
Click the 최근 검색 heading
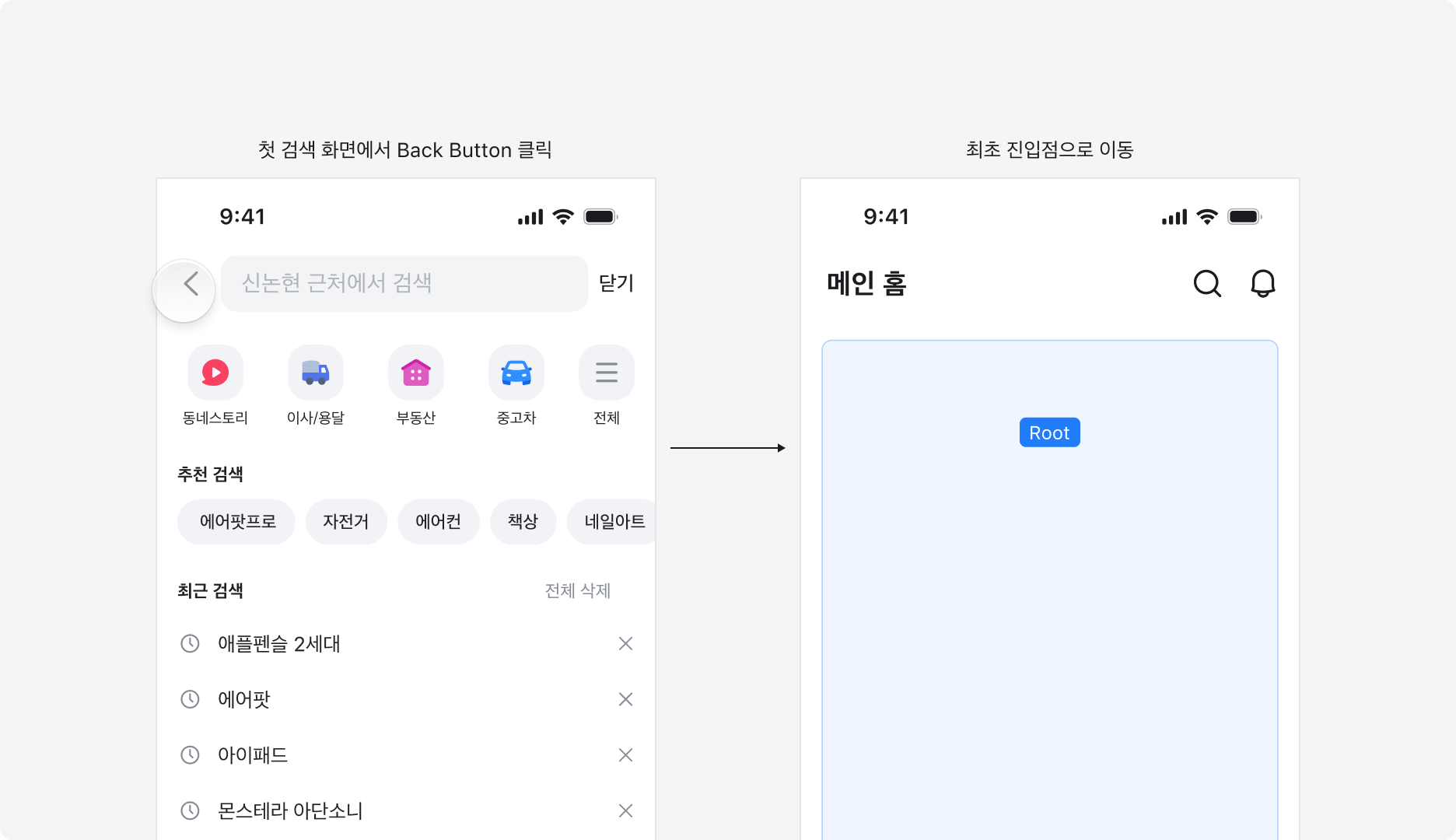210,591
